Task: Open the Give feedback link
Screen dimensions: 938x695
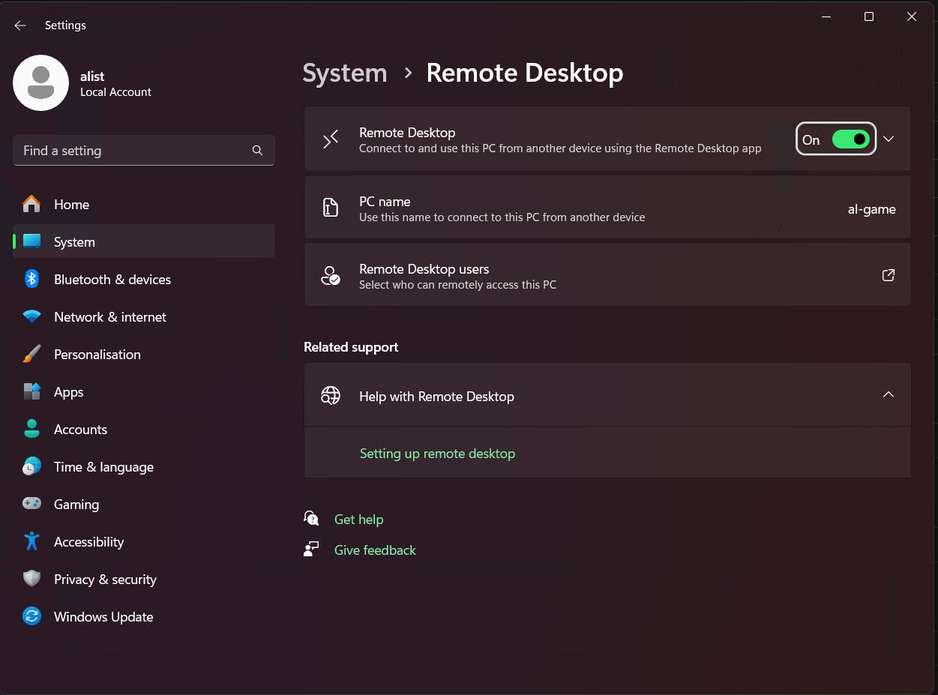Action: click(374, 550)
